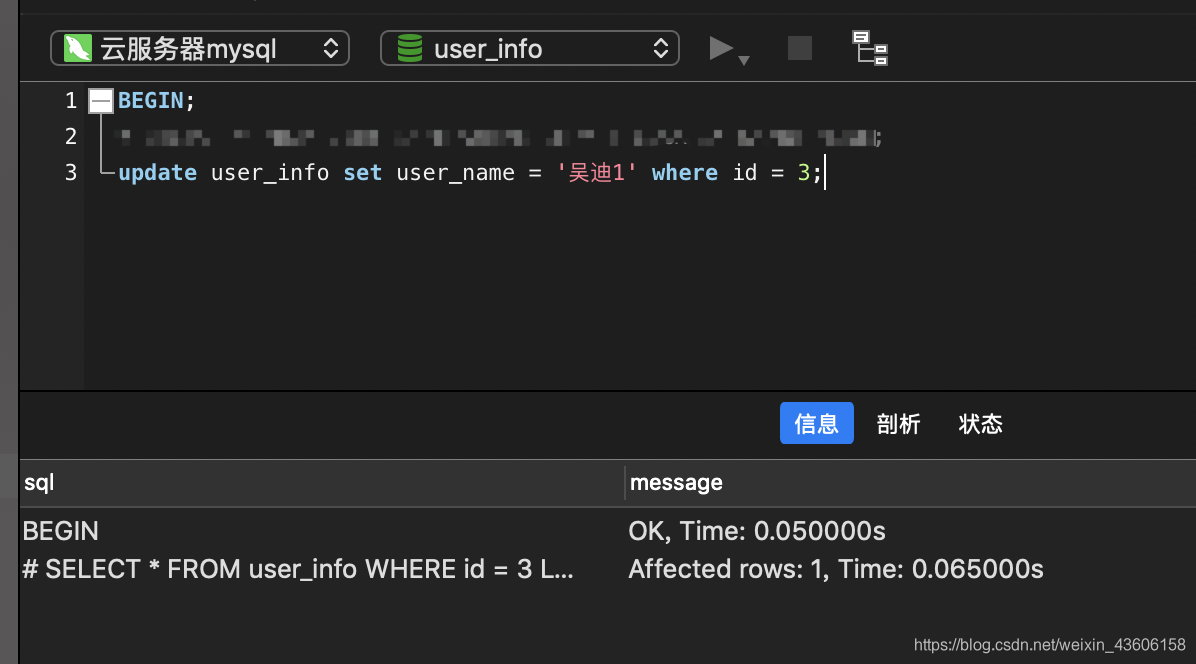Select the SELECT FROM user_info result row
Viewport: 1196px width, 664px height.
[608, 569]
